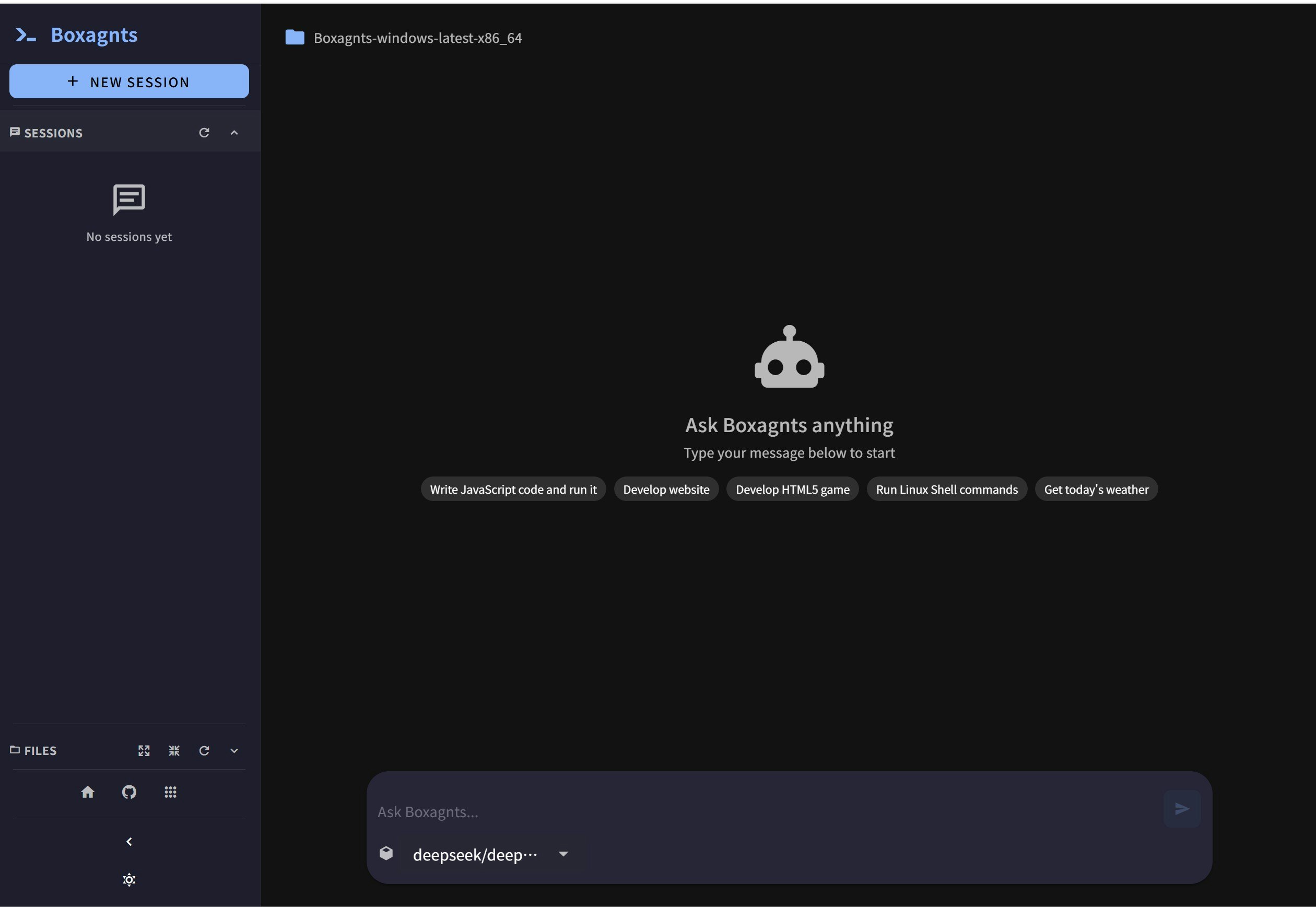The image size is (1316, 907).
Task: Click the FILES panel header label
Action: (x=40, y=751)
